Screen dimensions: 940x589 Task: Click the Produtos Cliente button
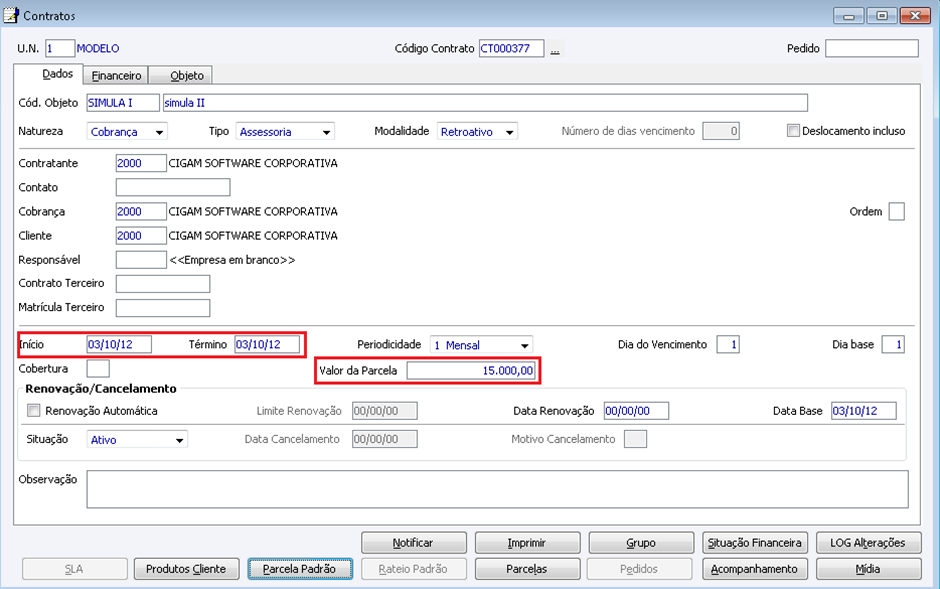point(186,569)
